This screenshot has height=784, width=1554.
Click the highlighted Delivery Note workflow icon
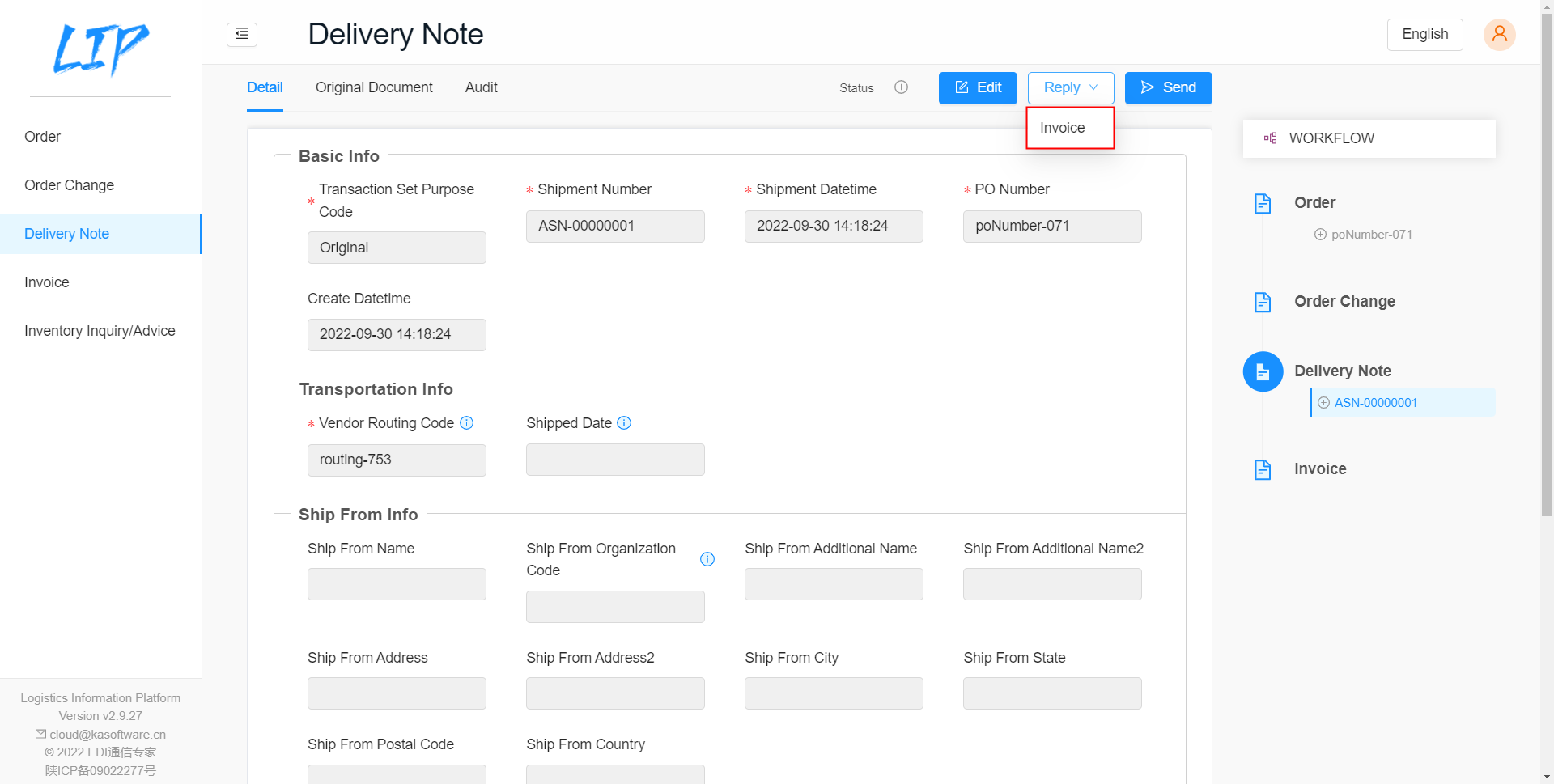pyautogui.click(x=1263, y=371)
